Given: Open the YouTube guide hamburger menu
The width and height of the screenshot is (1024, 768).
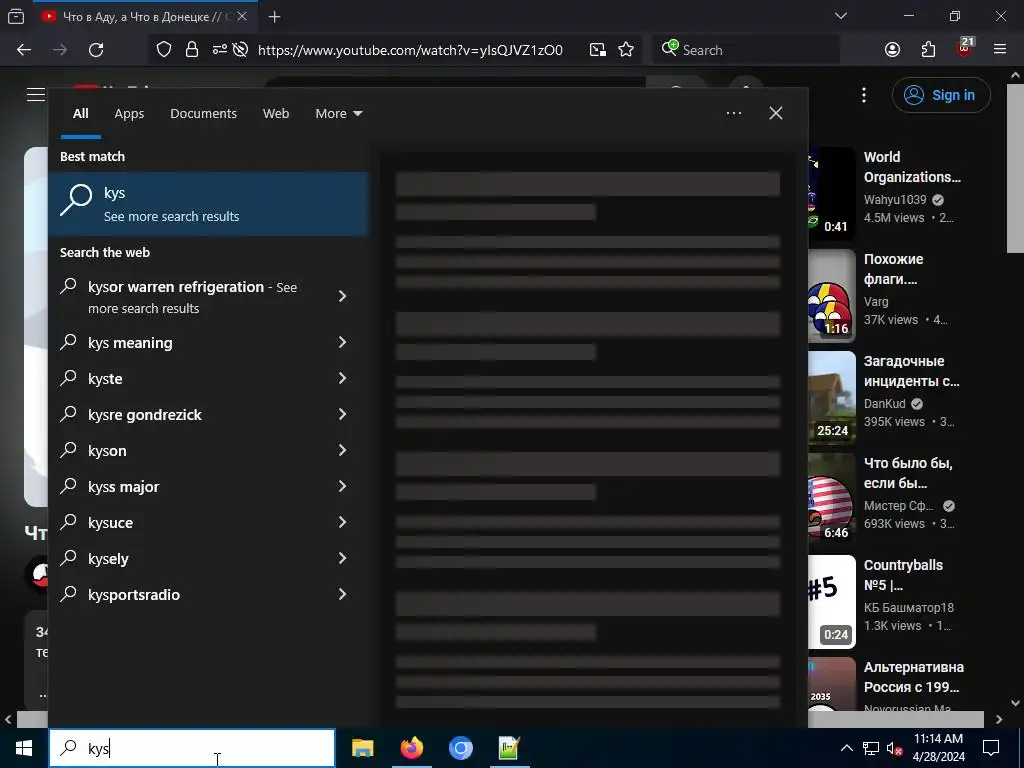Looking at the screenshot, I should coord(36,95).
